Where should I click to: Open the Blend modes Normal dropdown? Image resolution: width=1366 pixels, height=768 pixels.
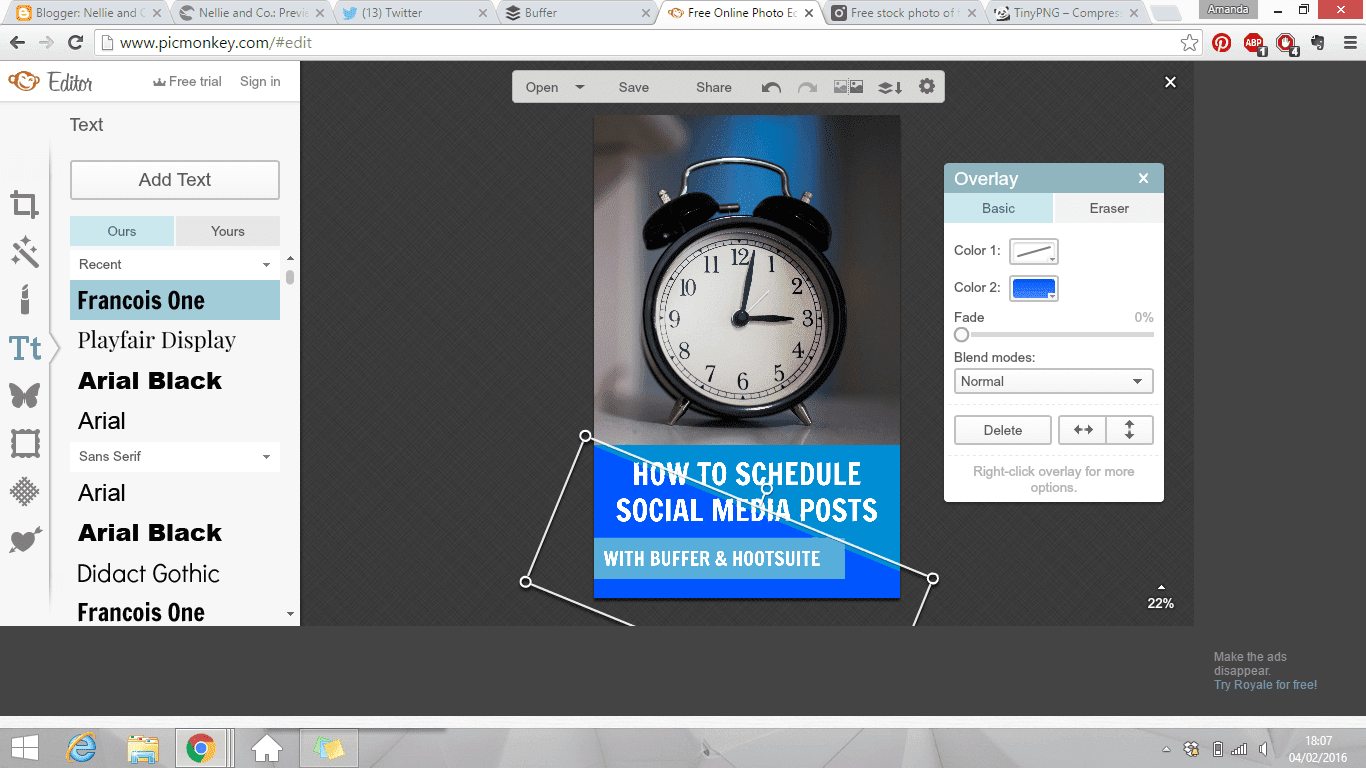pos(1053,381)
